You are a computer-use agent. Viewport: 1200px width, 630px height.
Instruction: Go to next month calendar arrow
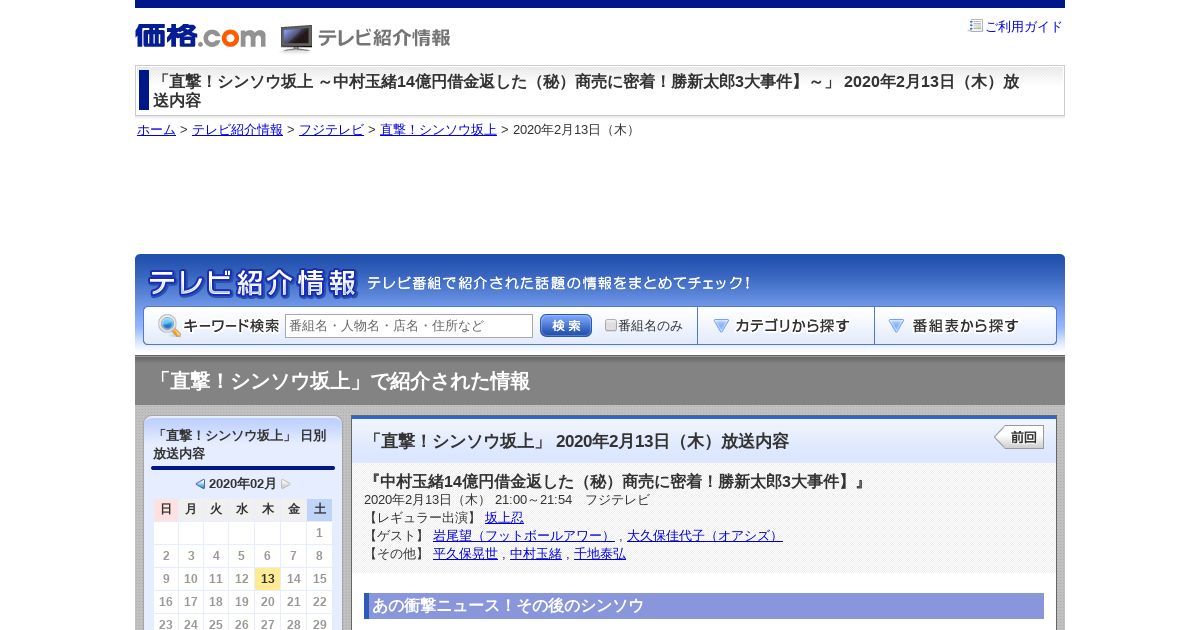coord(286,484)
